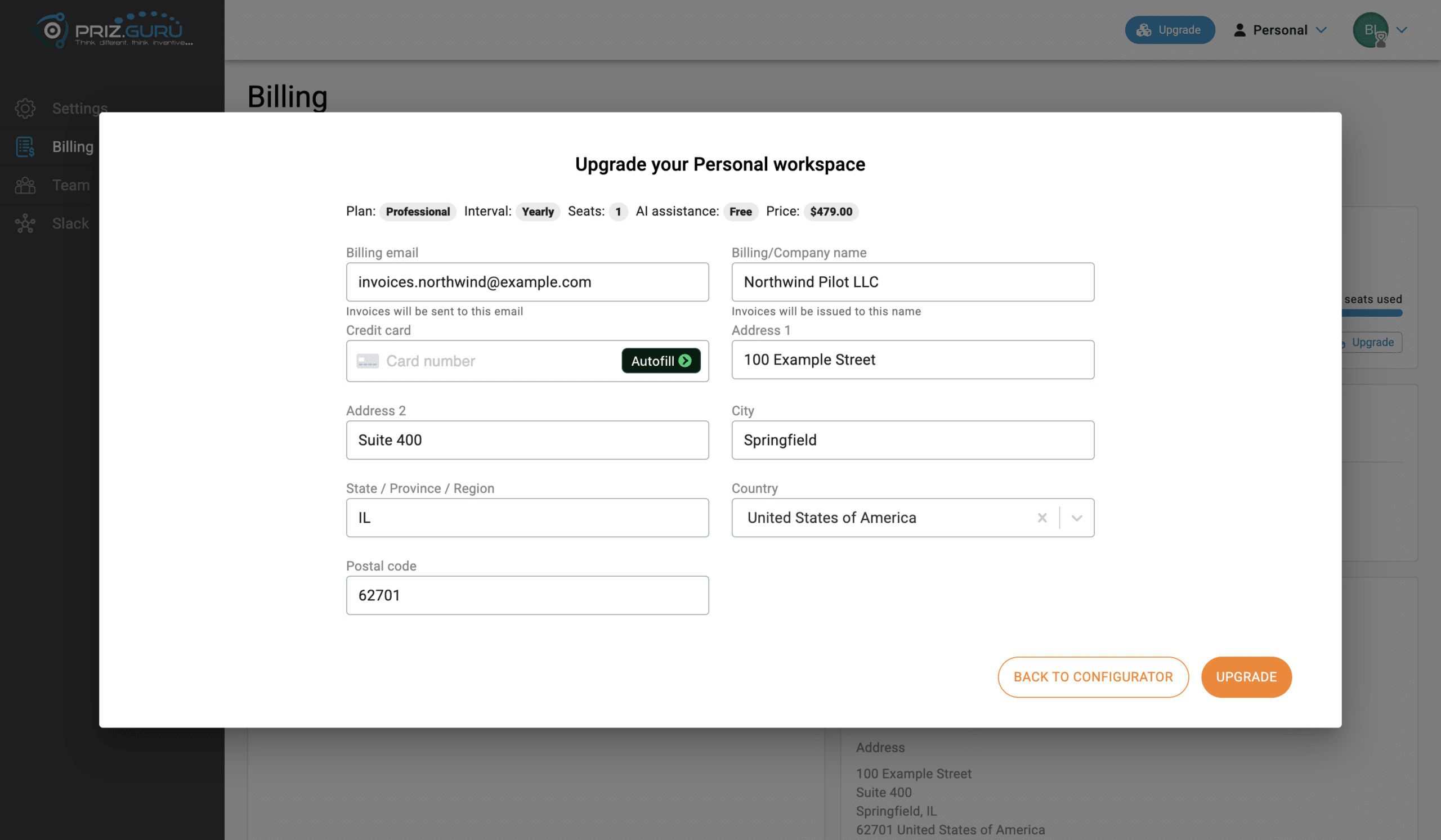This screenshot has width=1441, height=840.
Task: Click the credit card icon in card field
Action: (x=367, y=361)
